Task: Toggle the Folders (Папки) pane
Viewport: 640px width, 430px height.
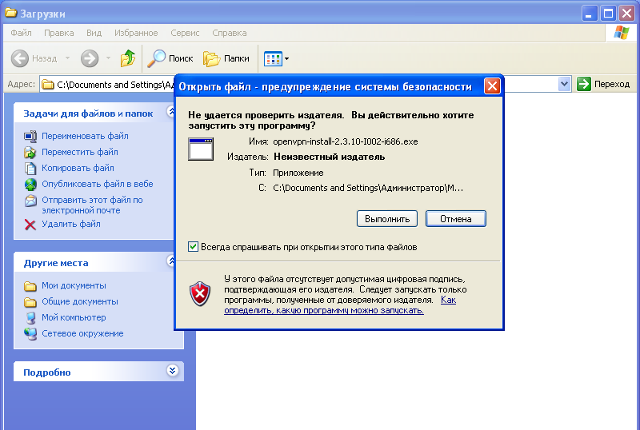Action: [x=226, y=59]
